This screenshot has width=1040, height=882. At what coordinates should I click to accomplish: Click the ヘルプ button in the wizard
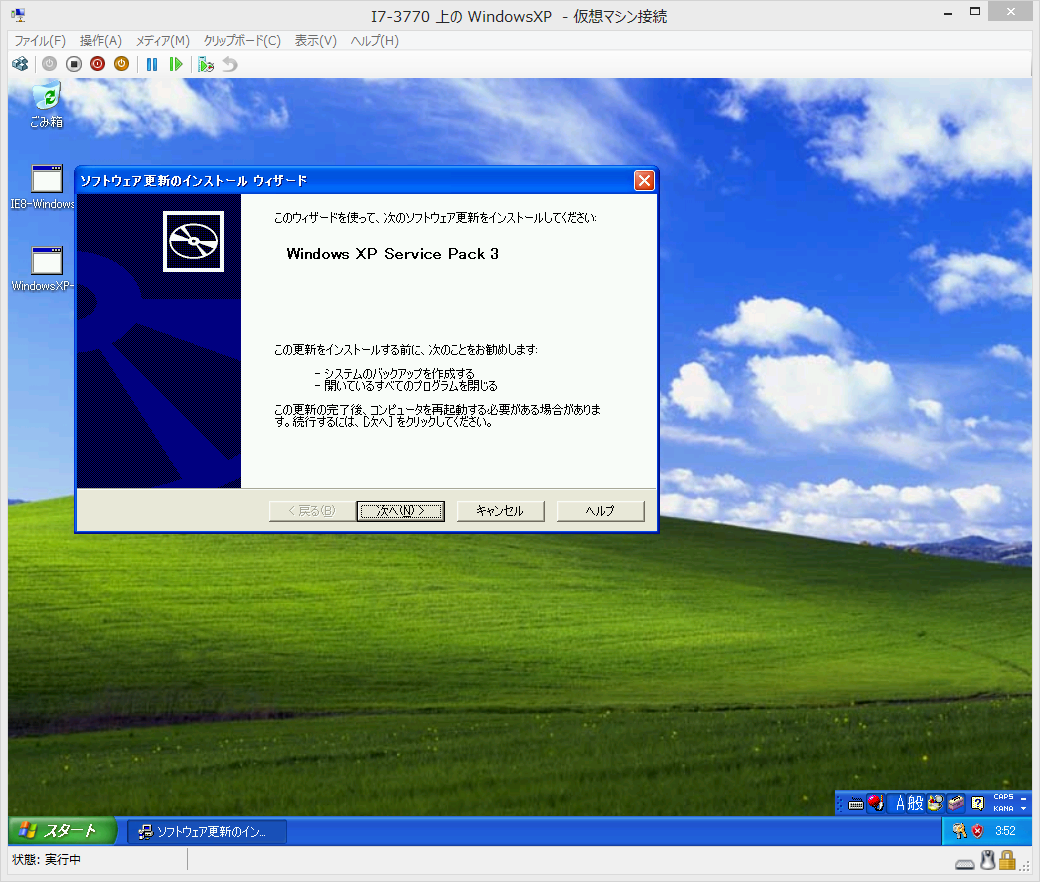(x=600, y=511)
